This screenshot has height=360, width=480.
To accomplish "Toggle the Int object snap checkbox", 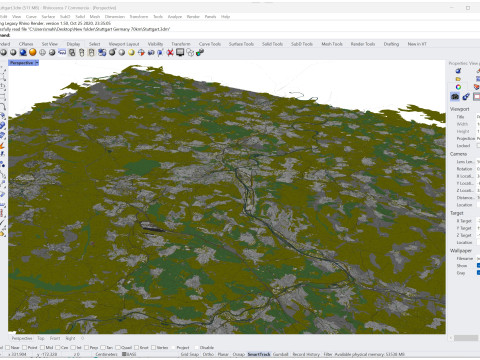I will click(73, 347).
